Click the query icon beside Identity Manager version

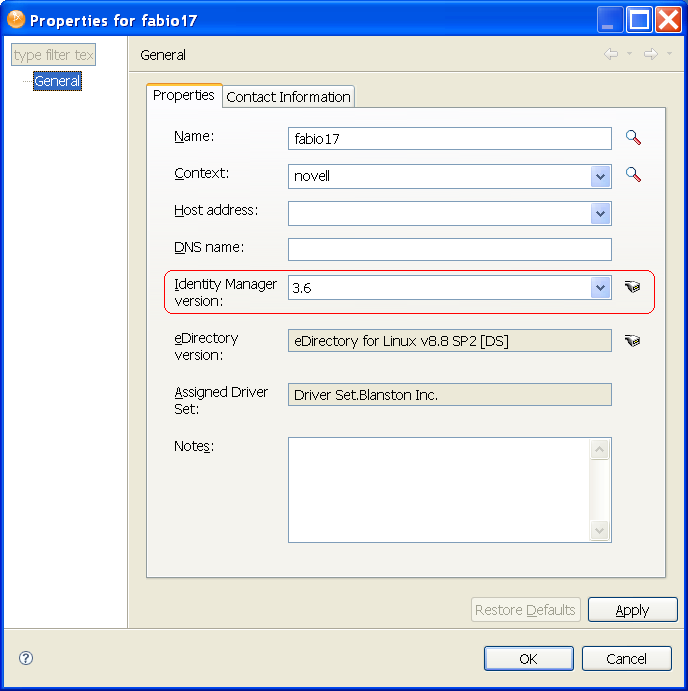[x=632, y=287]
